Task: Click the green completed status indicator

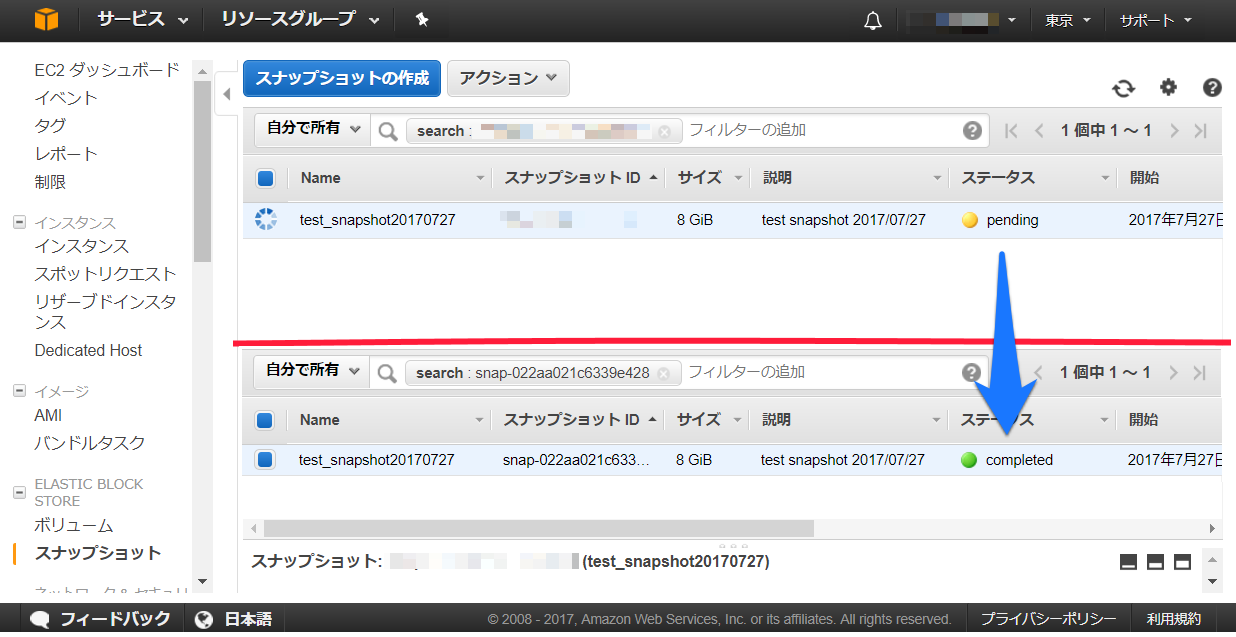Action: coord(968,460)
